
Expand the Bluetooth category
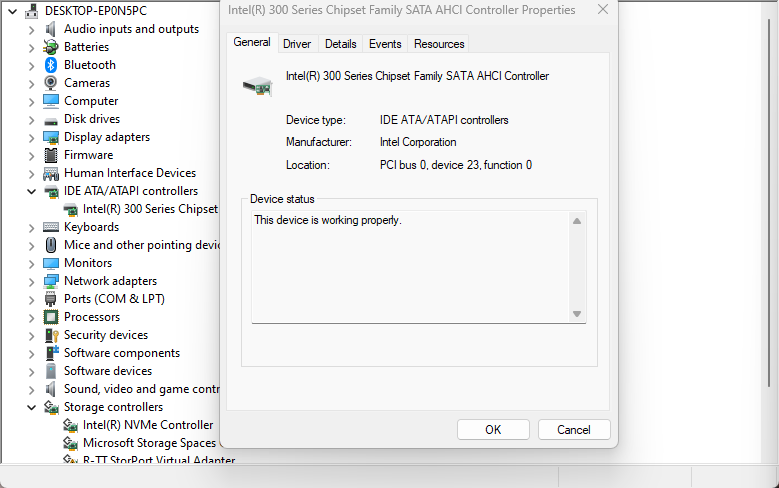31,66
